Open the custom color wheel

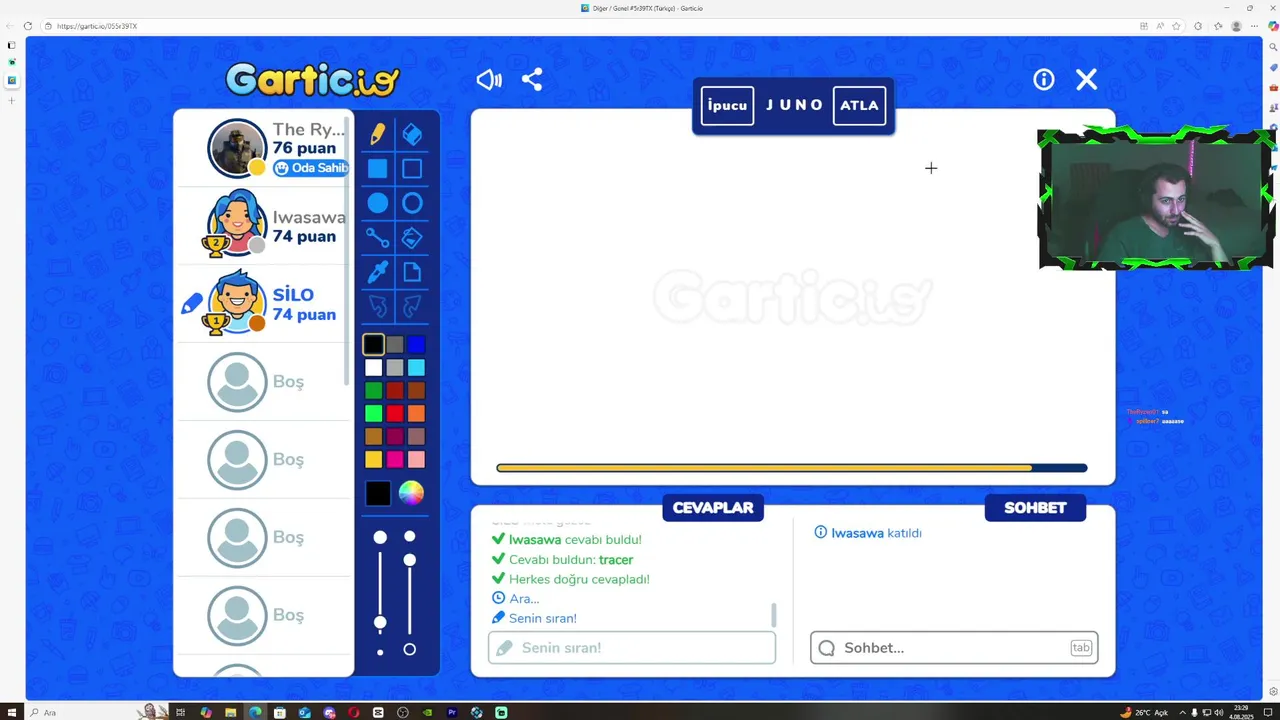411,492
